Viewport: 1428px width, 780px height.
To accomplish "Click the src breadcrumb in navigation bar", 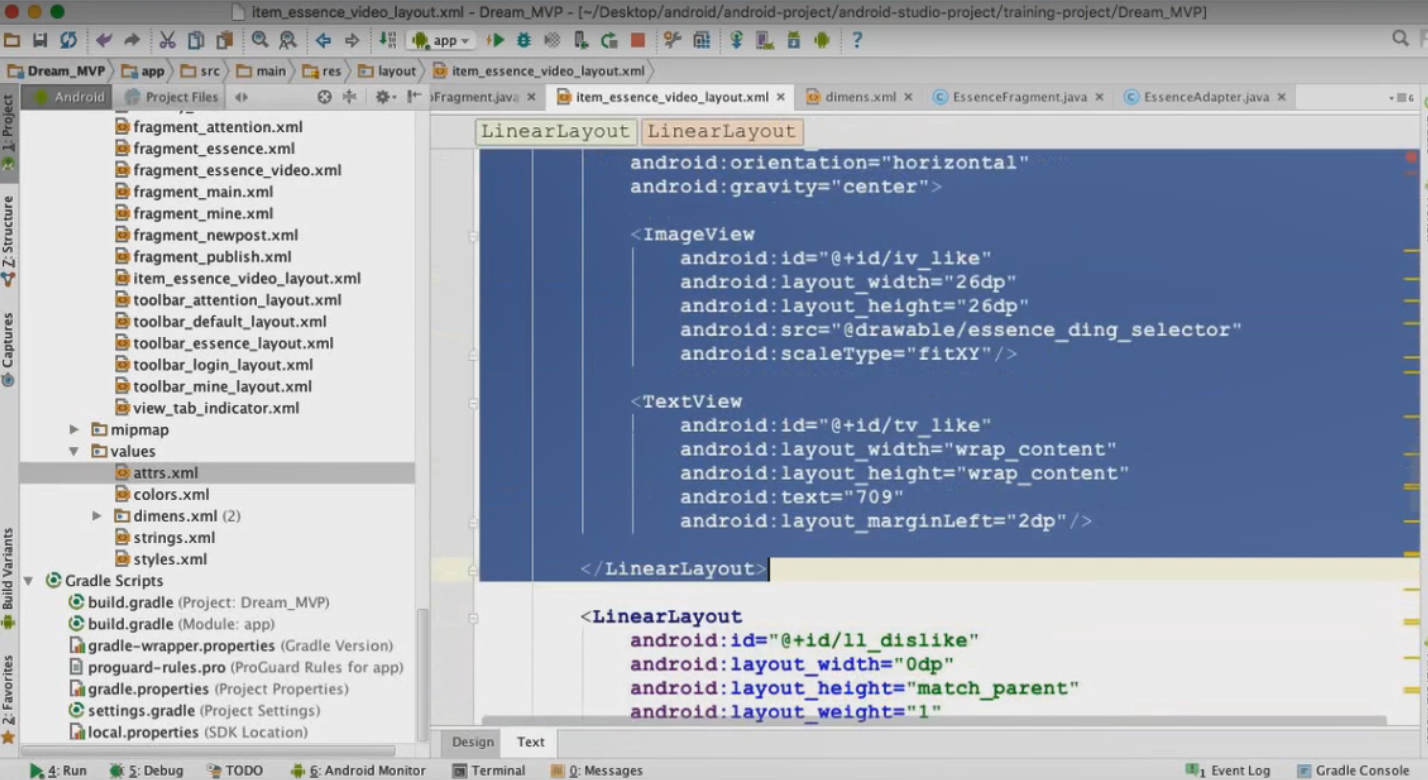I will coord(200,71).
